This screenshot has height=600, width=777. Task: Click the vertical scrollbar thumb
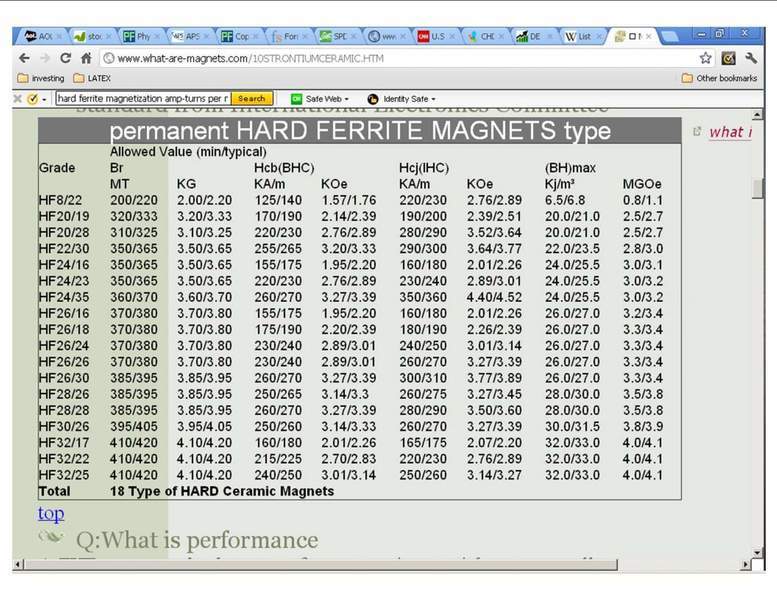coord(757,188)
